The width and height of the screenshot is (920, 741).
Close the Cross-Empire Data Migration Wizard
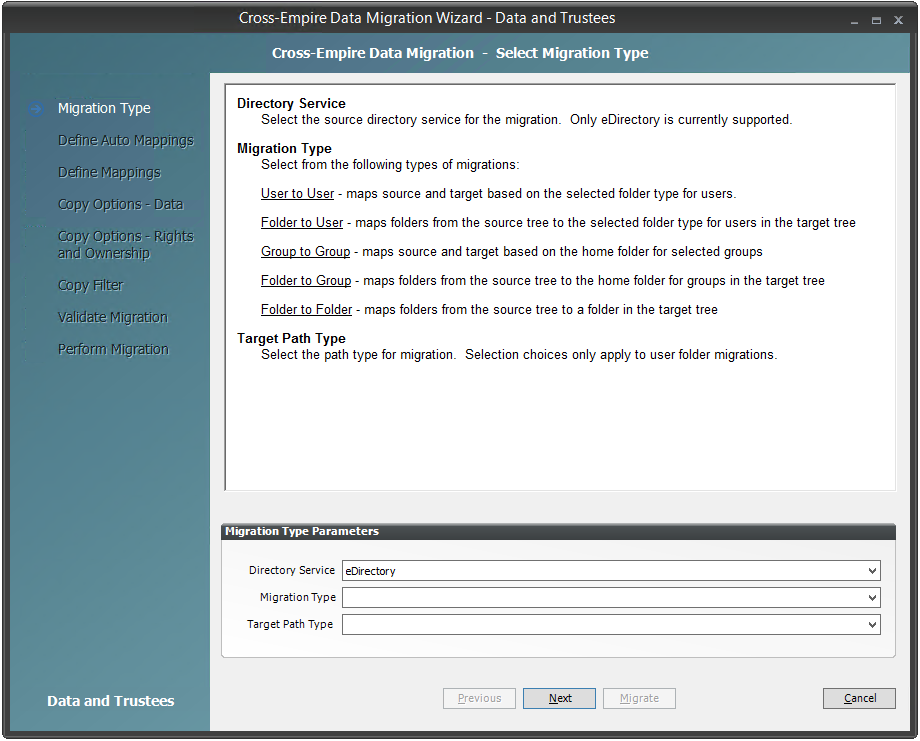point(898,21)
